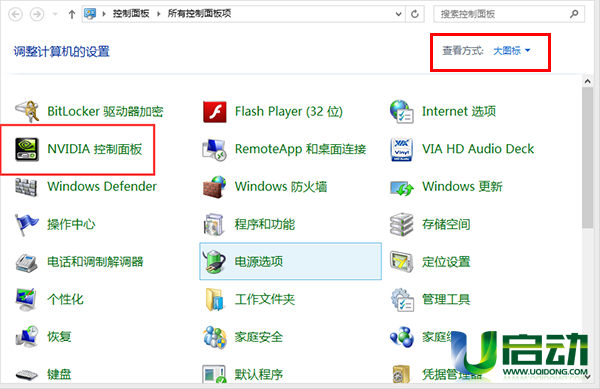Select 控制面板 in the breadcrumb path
Screen dimensions: 600x389
click(x=131, y=14)
